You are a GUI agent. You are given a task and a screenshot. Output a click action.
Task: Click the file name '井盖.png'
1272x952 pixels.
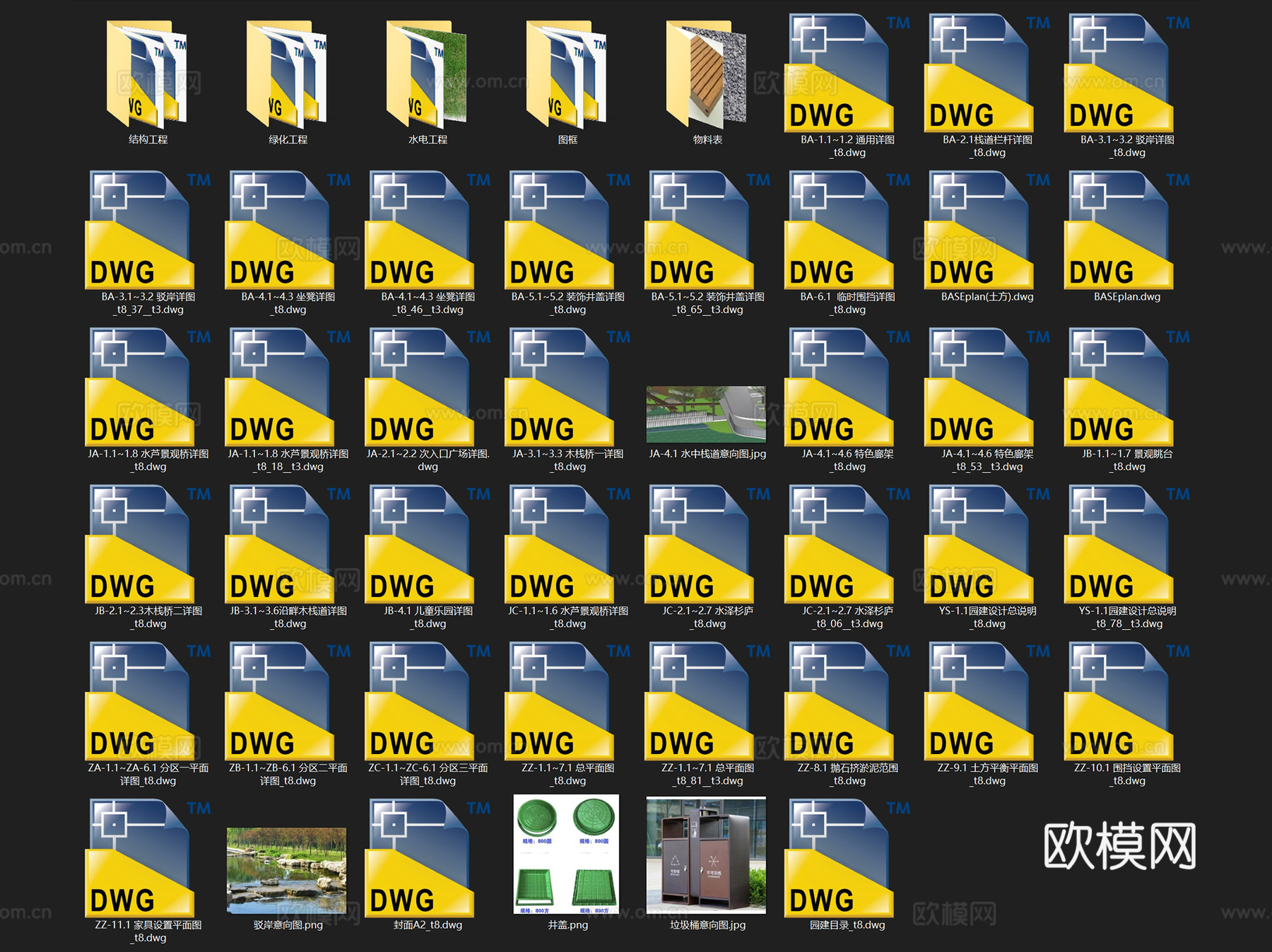(x=567, y=924)
